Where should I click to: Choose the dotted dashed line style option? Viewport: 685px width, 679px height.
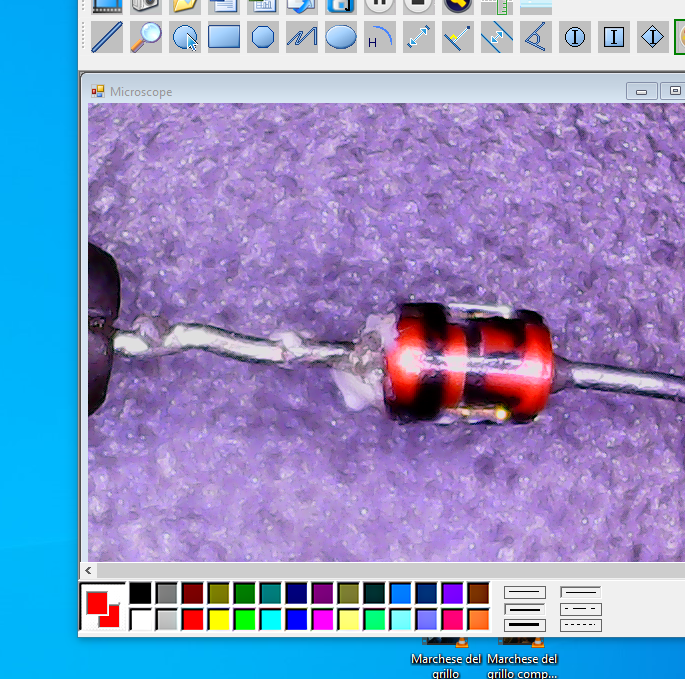pos(581,625)
